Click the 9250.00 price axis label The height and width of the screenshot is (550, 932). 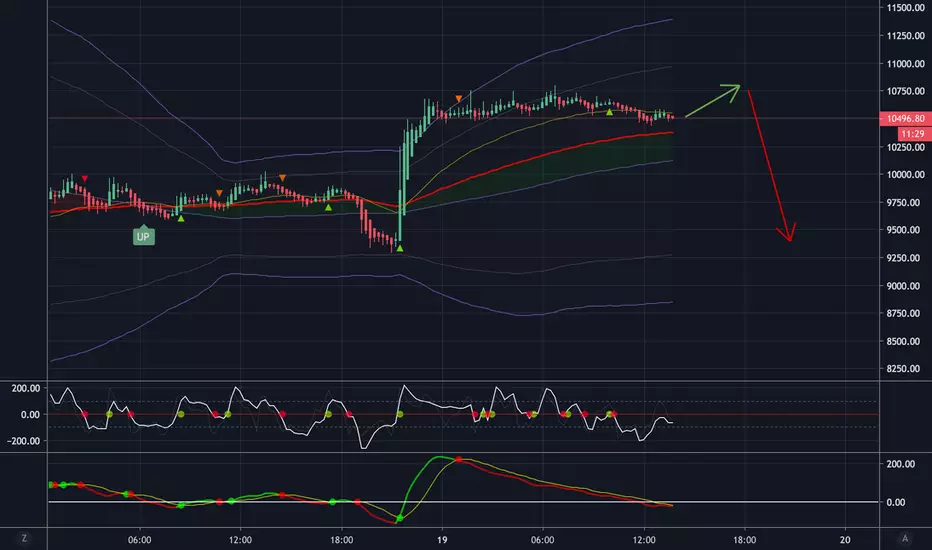(x=905, y=257)
